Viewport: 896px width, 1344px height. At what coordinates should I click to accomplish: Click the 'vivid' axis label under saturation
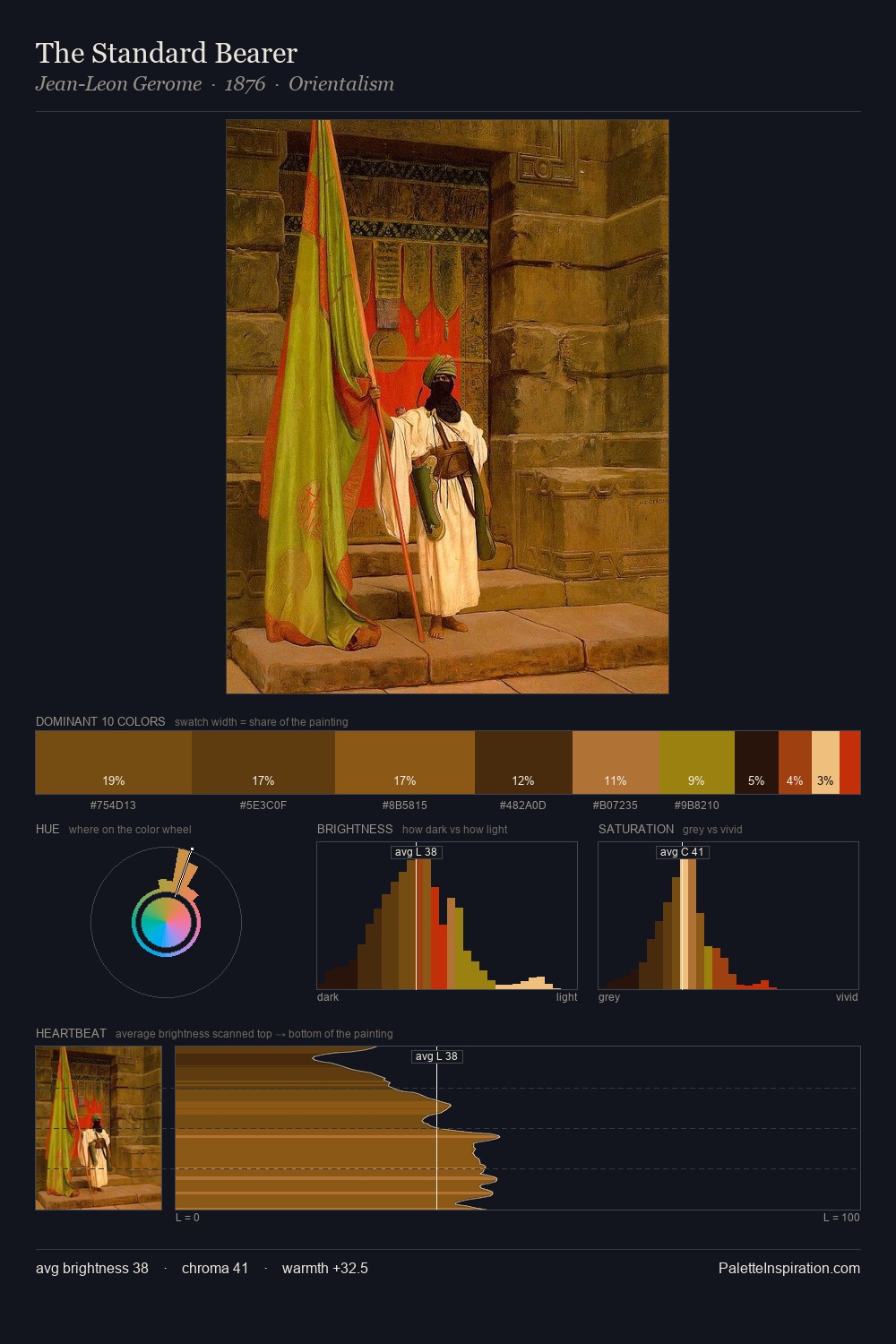[847, 997]
